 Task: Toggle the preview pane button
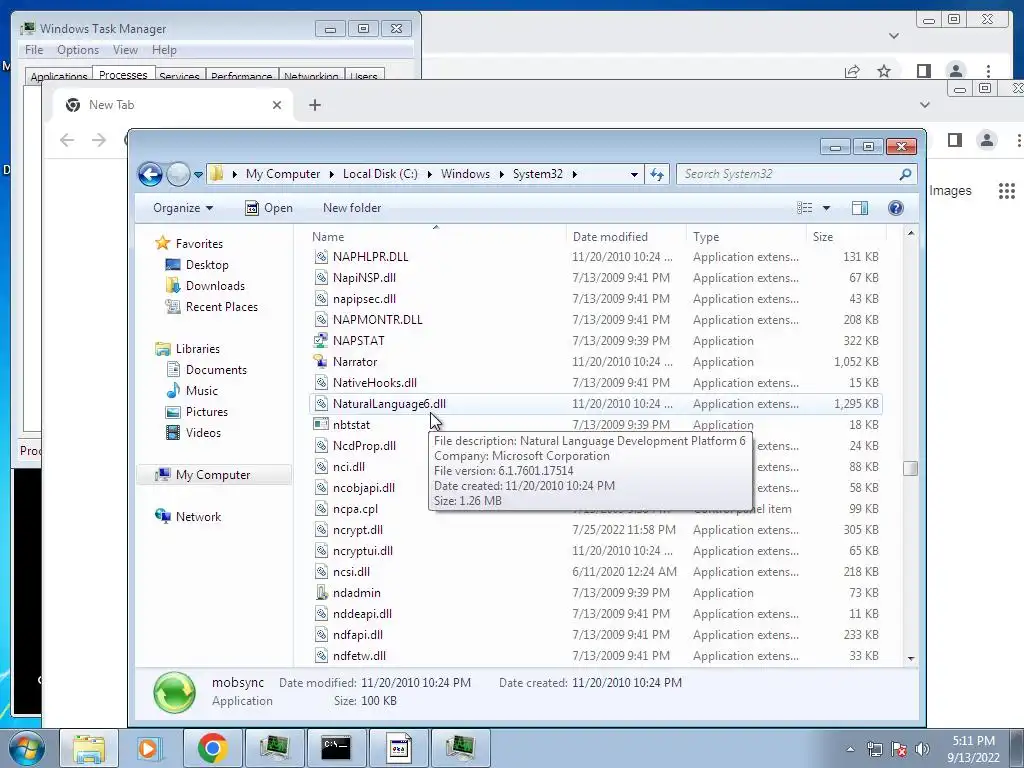(860, 208)
